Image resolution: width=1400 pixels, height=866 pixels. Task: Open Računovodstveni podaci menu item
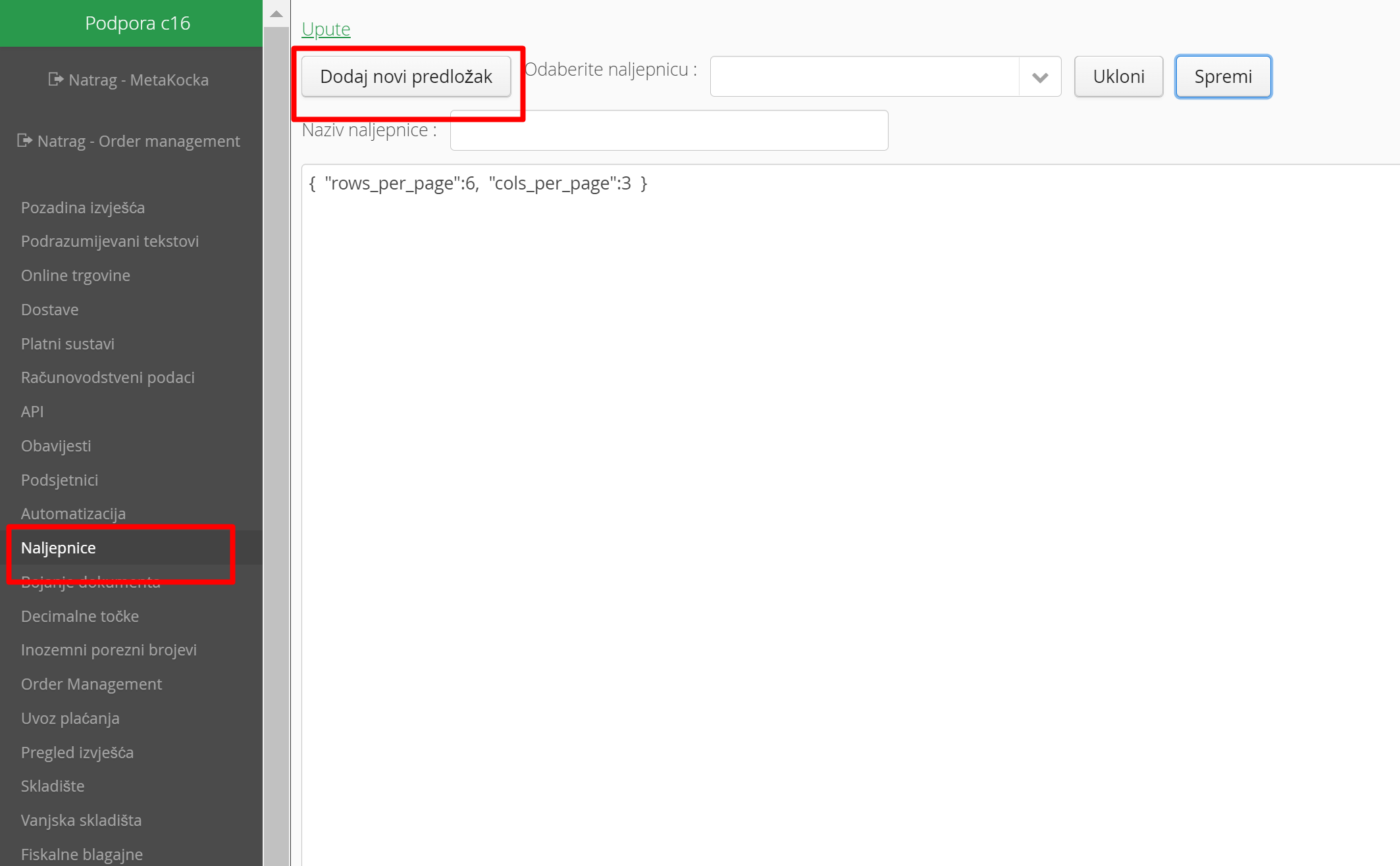[108, 377]
